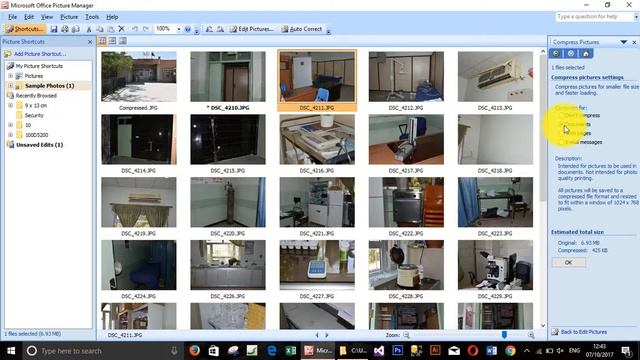Click the Edit Pictures button
Viewport: 640px width, 360px height.
252,29
